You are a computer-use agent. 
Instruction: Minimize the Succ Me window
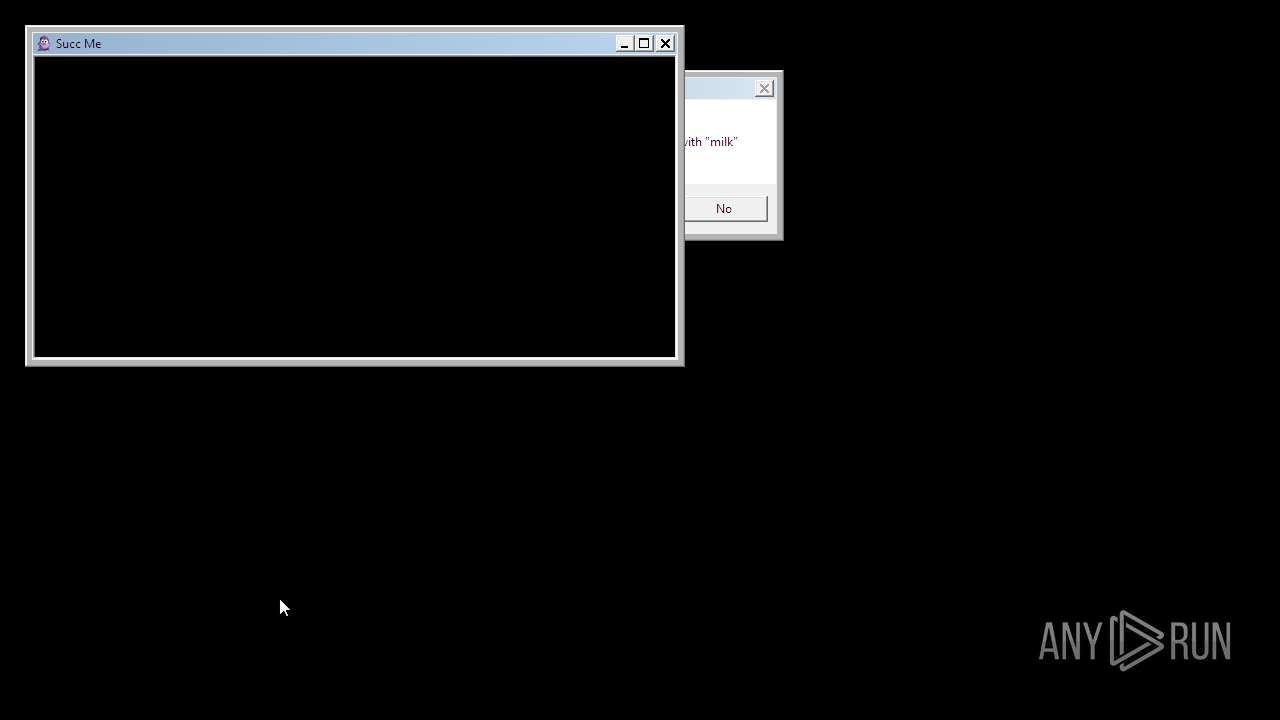tap(624, 43)
